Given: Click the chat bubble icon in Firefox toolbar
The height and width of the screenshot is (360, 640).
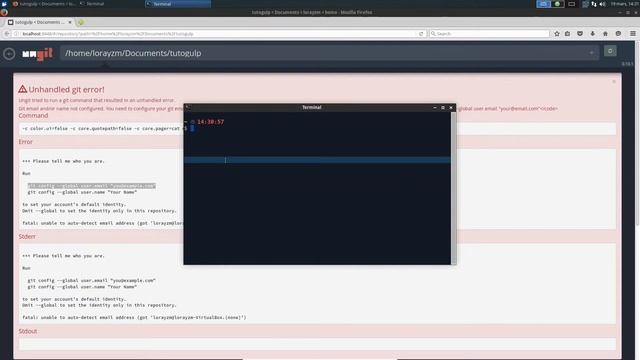Looking at the screenshot, I should [x=618, y=34].
